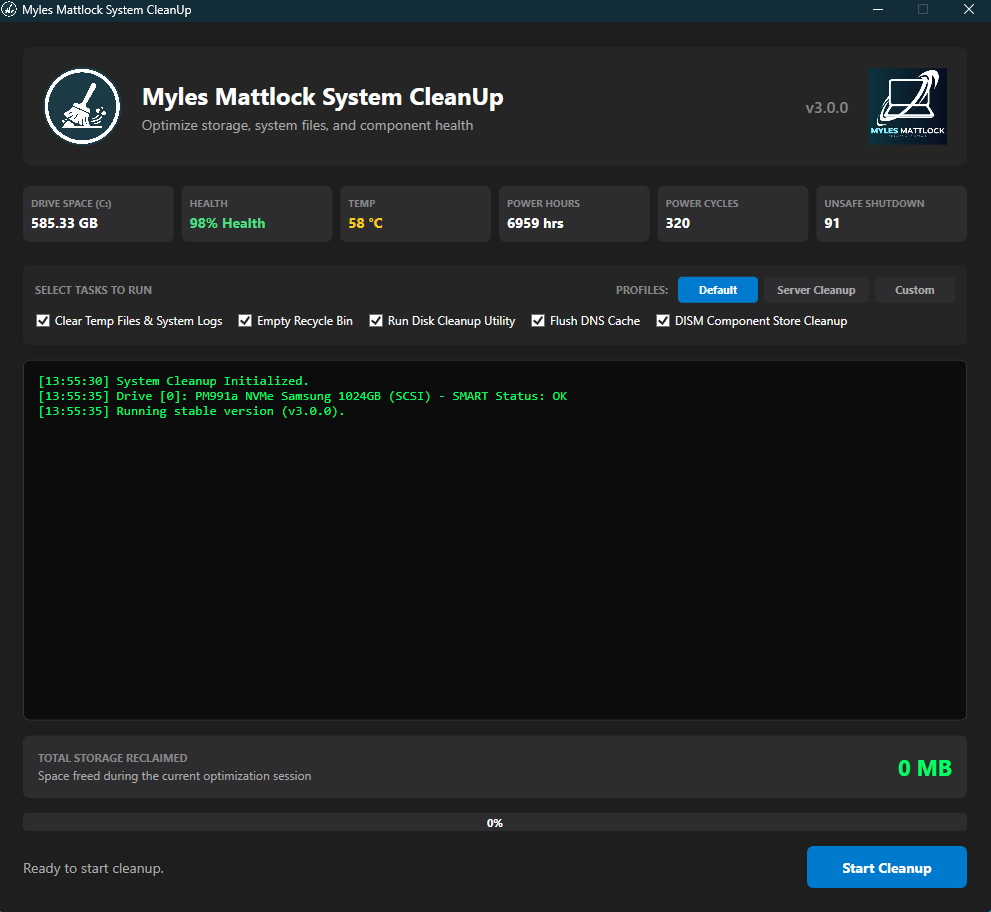Click the Myles Mattlock laptop logo

907,106
